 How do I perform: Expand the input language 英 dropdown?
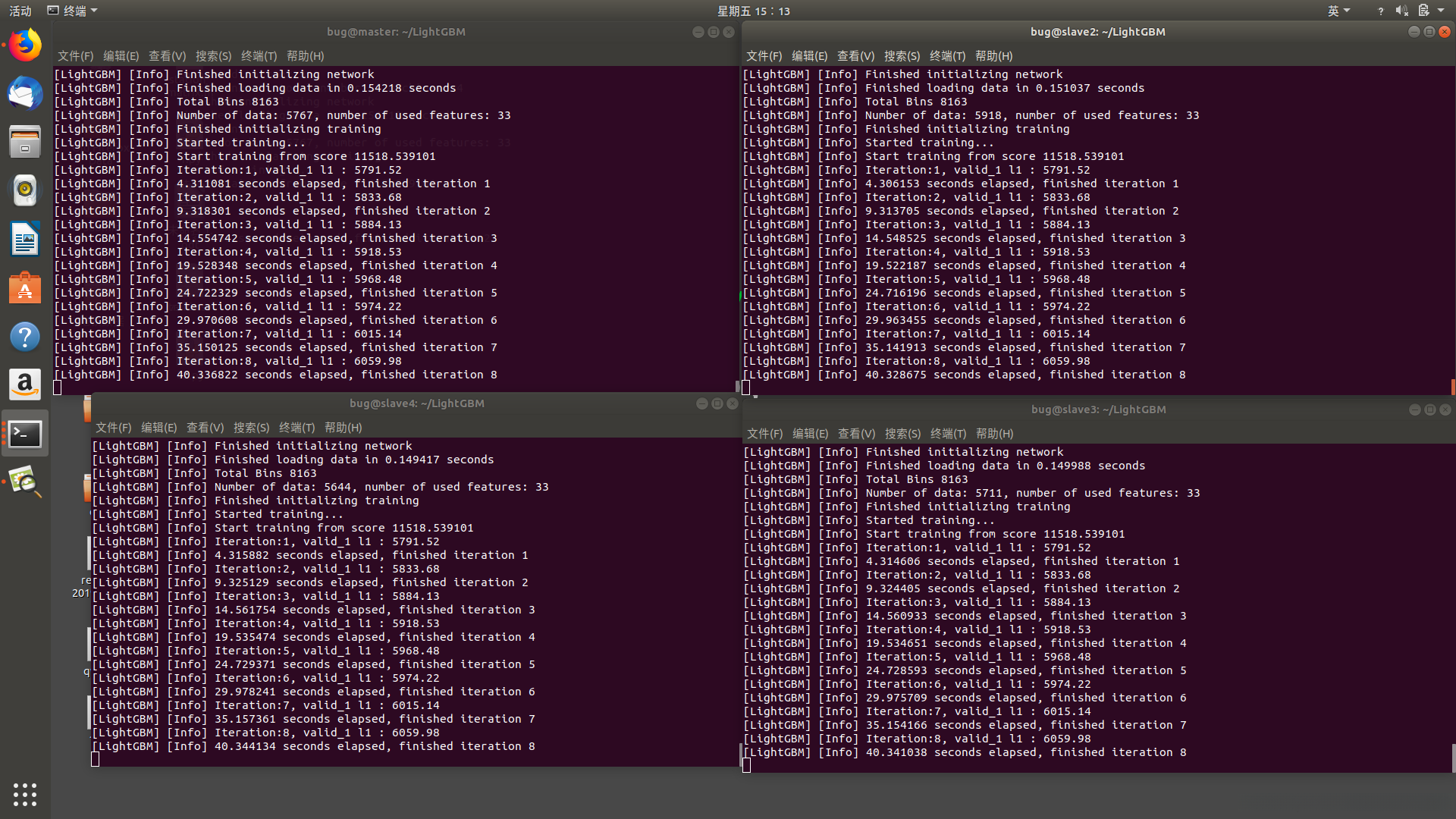[x=1338, y=11]
